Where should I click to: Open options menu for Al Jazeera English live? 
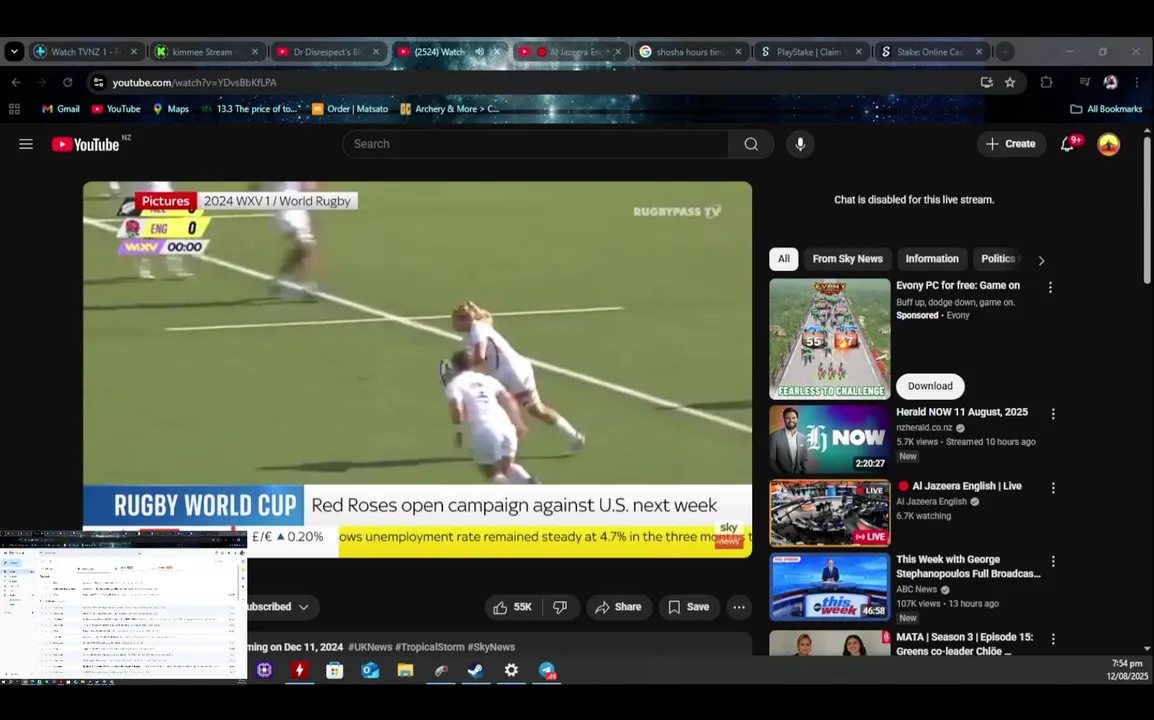click(1053, 488)
